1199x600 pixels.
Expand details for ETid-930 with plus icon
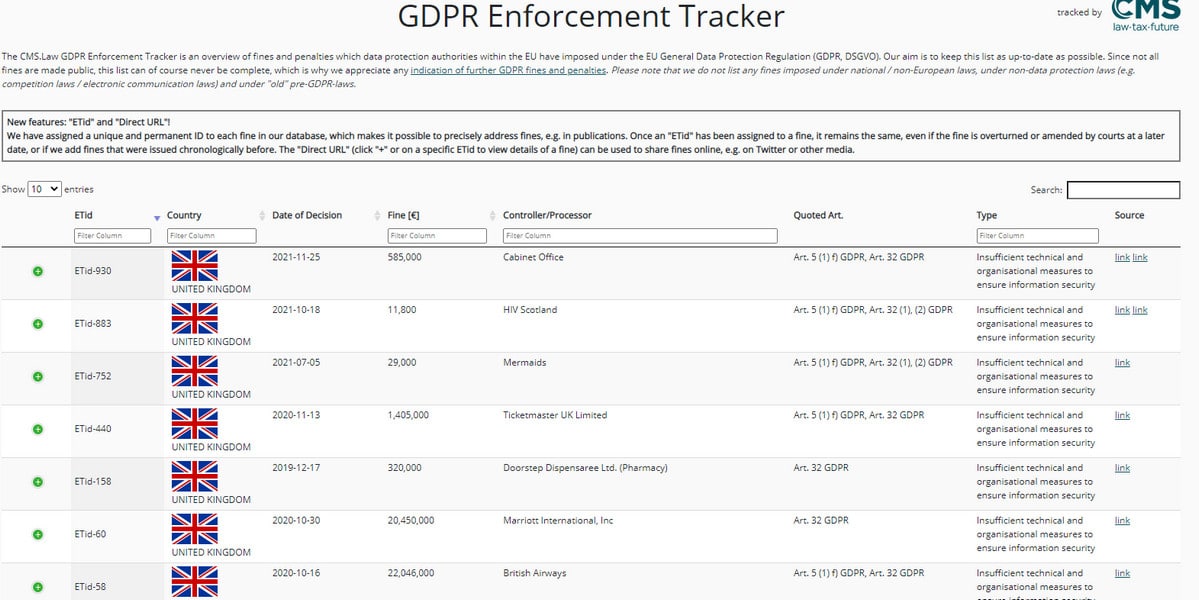click(37, 271)
